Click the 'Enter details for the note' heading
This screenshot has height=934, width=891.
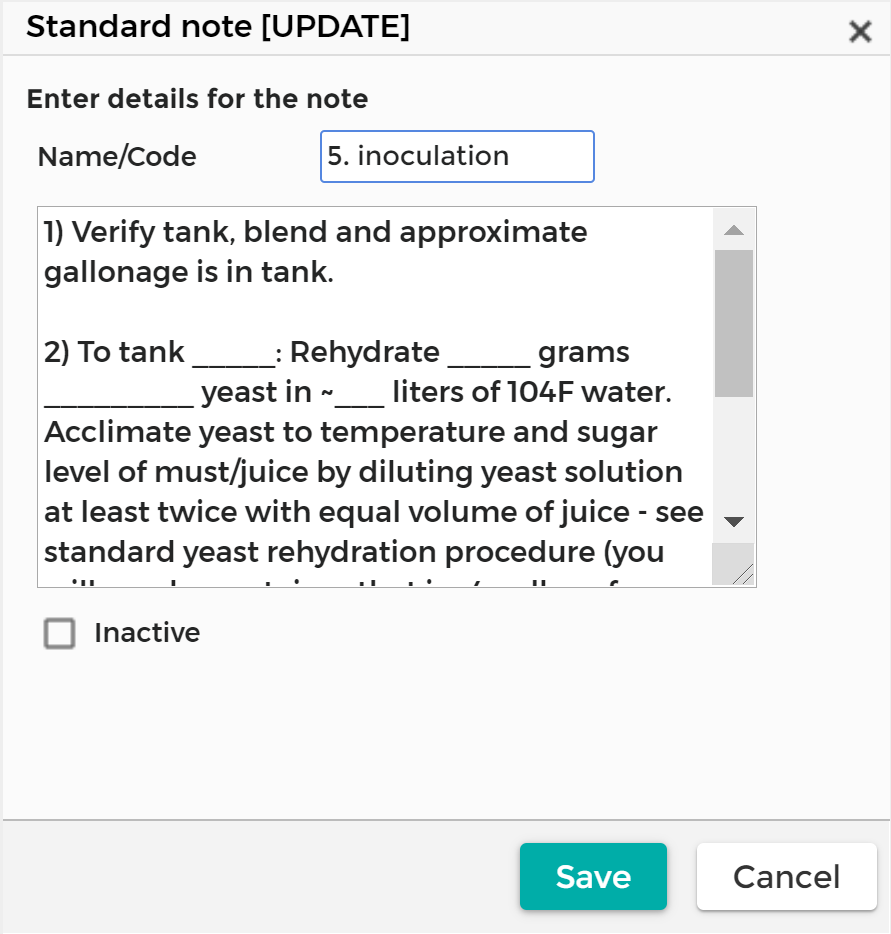197,99
